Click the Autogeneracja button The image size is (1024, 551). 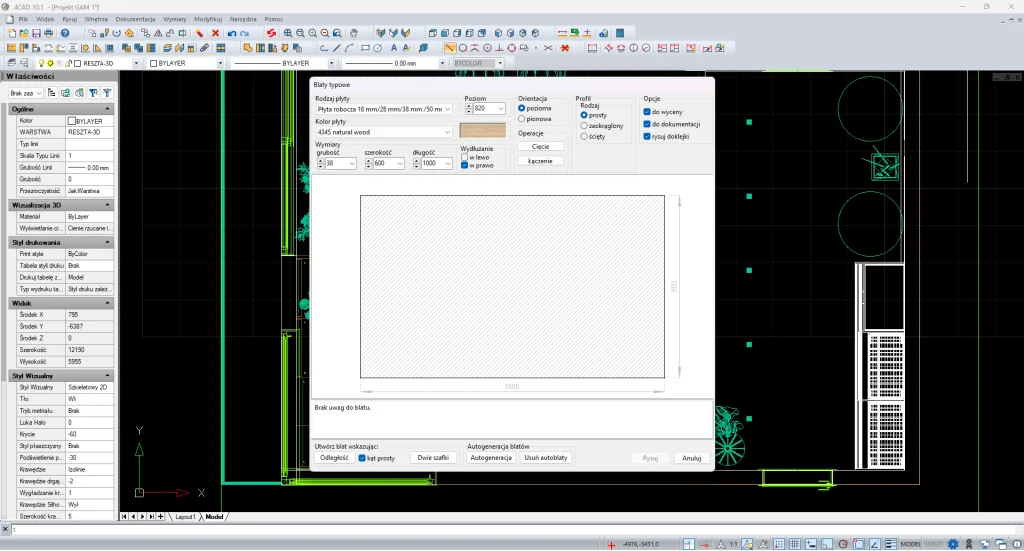pos(491,457)
